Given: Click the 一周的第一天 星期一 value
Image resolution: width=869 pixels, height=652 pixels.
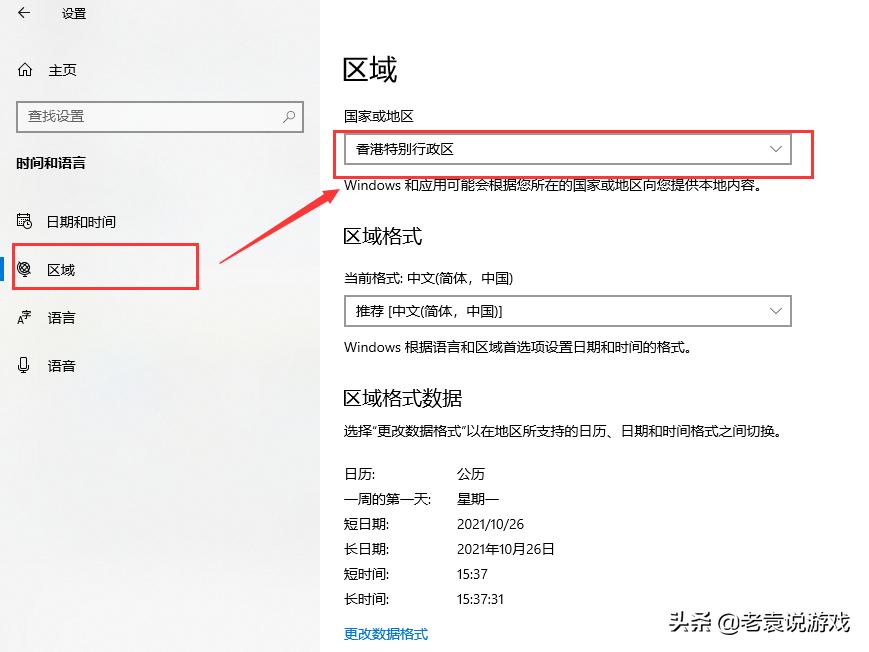Looking at the screenshot, I should pyautogui.click(x=477, y=498).
